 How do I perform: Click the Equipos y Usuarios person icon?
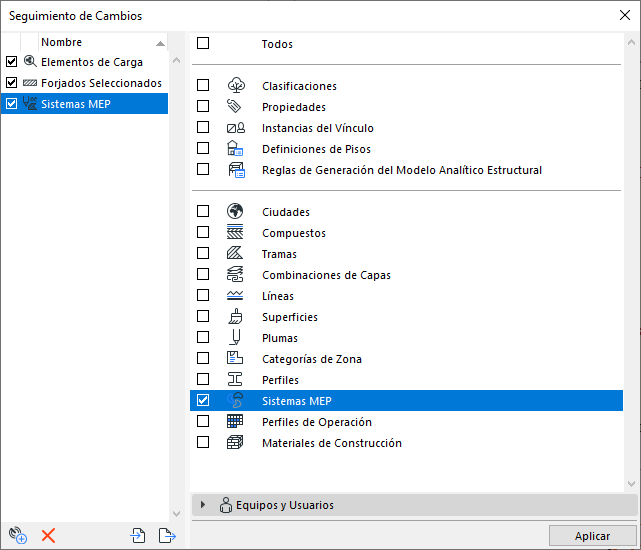pos(226,505)
